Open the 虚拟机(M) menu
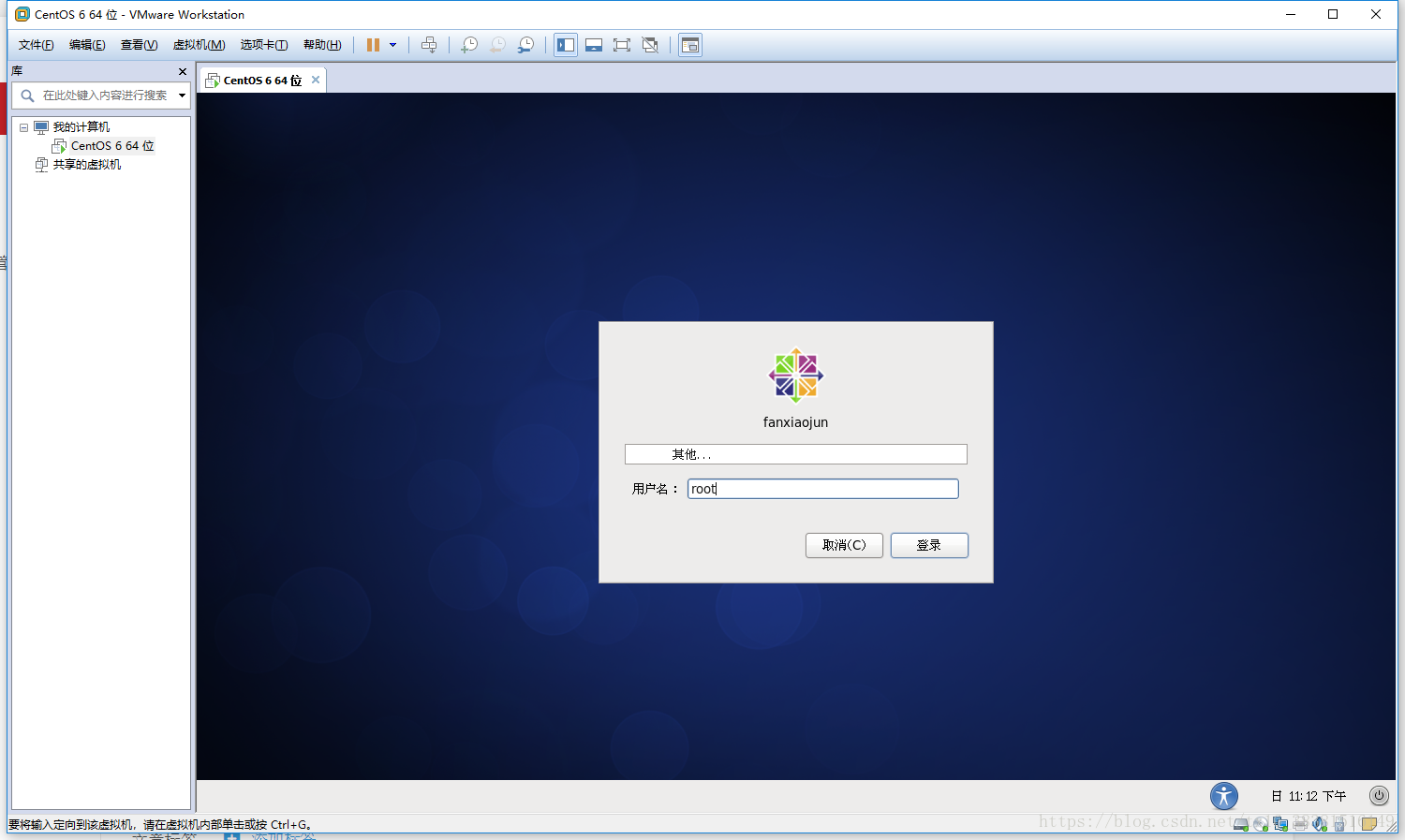This screenshot has height=840, width=1405. 199,45
